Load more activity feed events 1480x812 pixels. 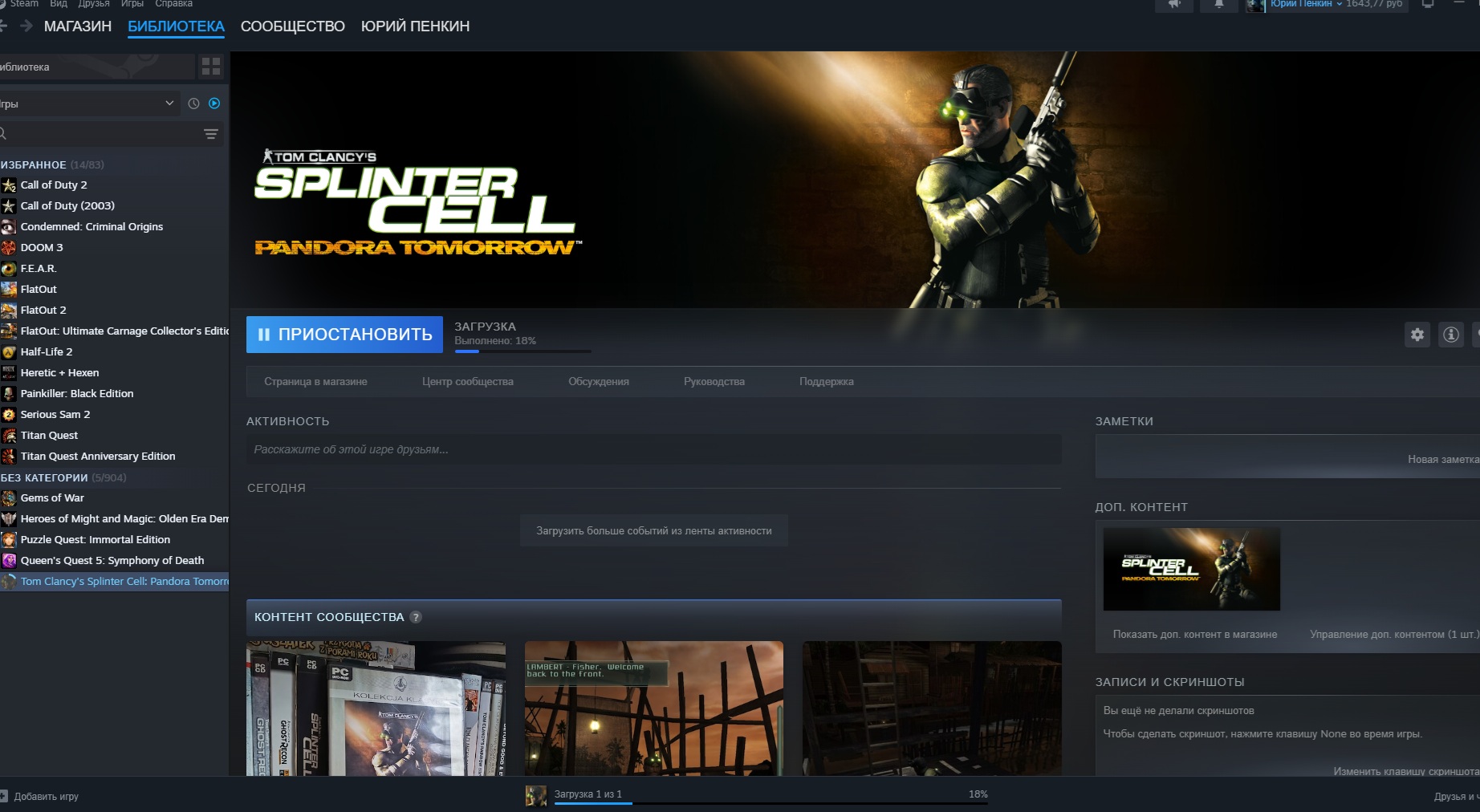pos(654,530)
